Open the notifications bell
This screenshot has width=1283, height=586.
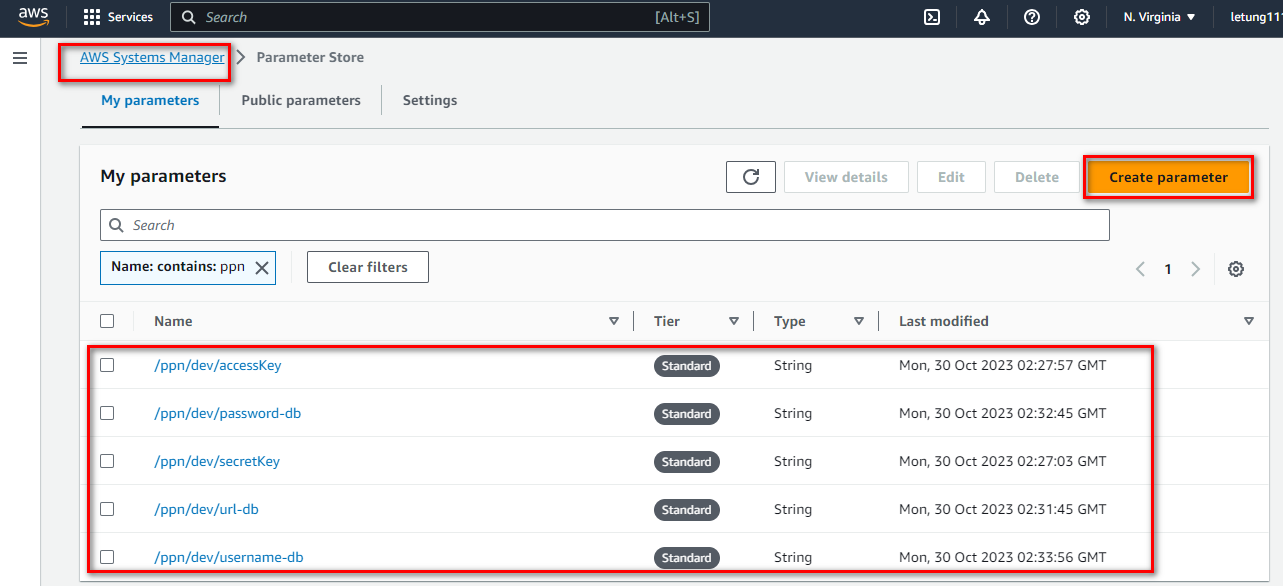(982, 17)
